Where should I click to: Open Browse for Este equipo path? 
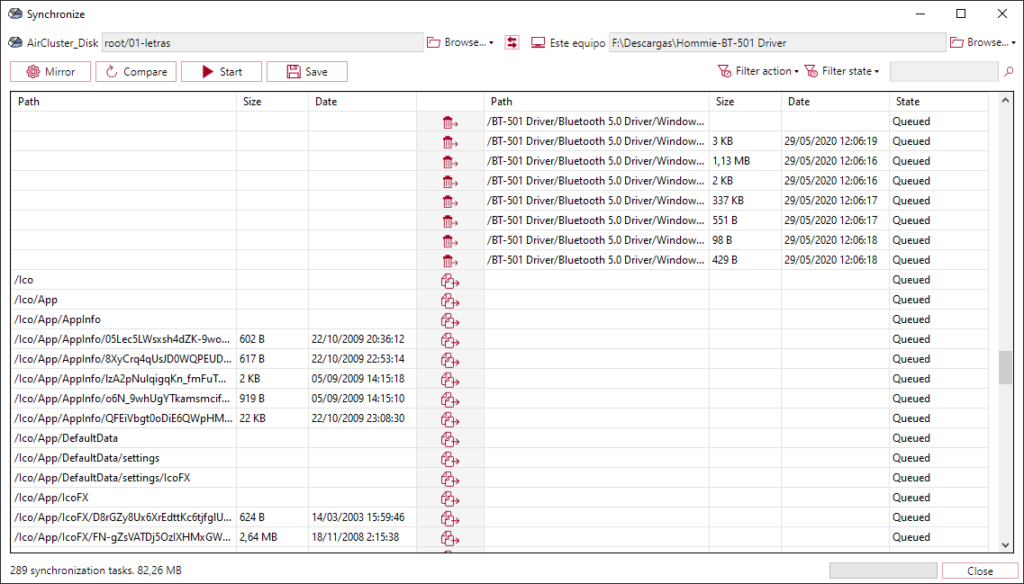tap(983, 42)
